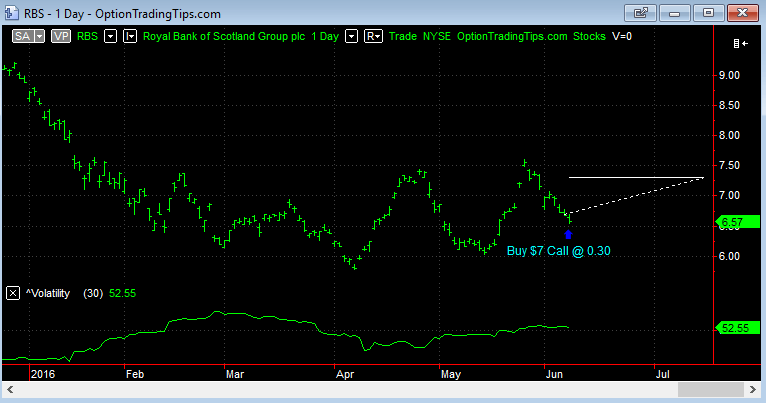Screen dimensions: 766x403
Task: Click the Jun date axis label
Action: 554,374
